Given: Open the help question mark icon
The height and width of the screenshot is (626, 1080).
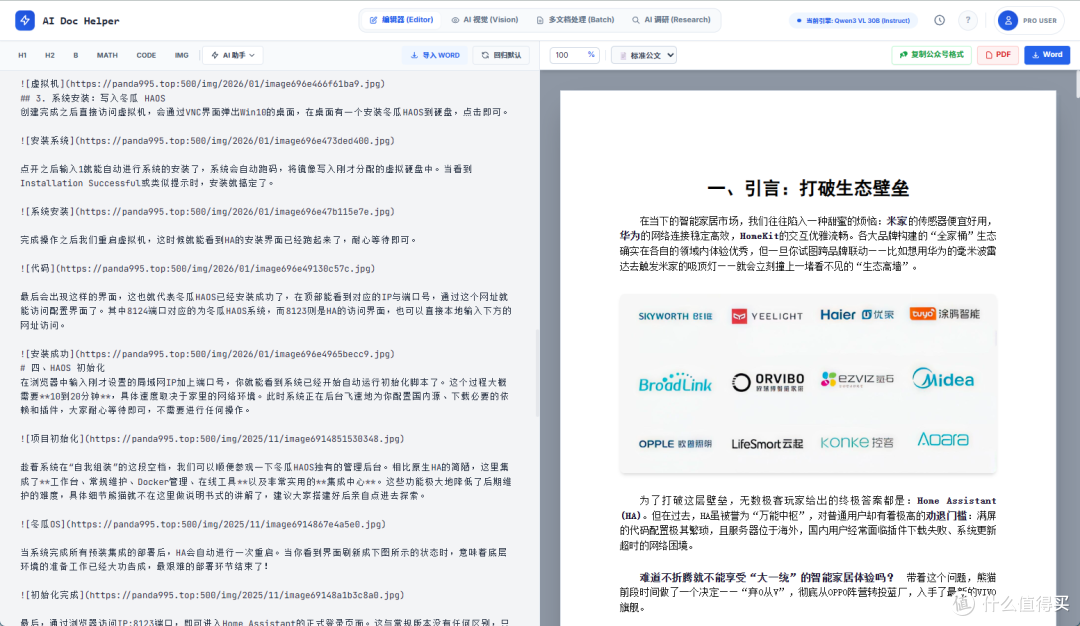Looking at the screenshot, I should pyautogui.click(x=968, y=20).
